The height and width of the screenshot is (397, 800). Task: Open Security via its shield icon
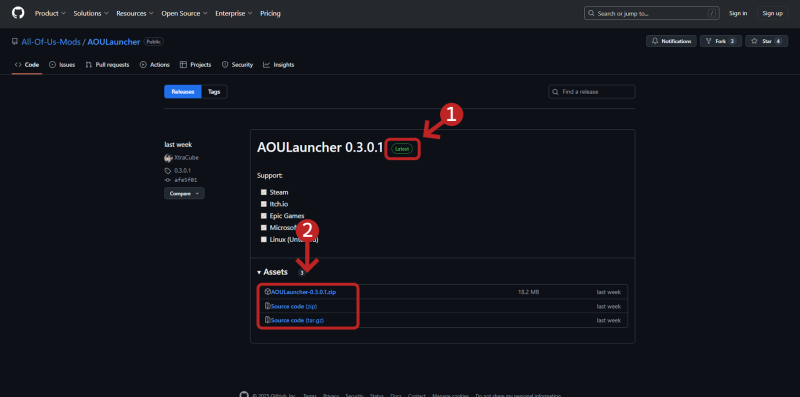[x=225, y=65]
